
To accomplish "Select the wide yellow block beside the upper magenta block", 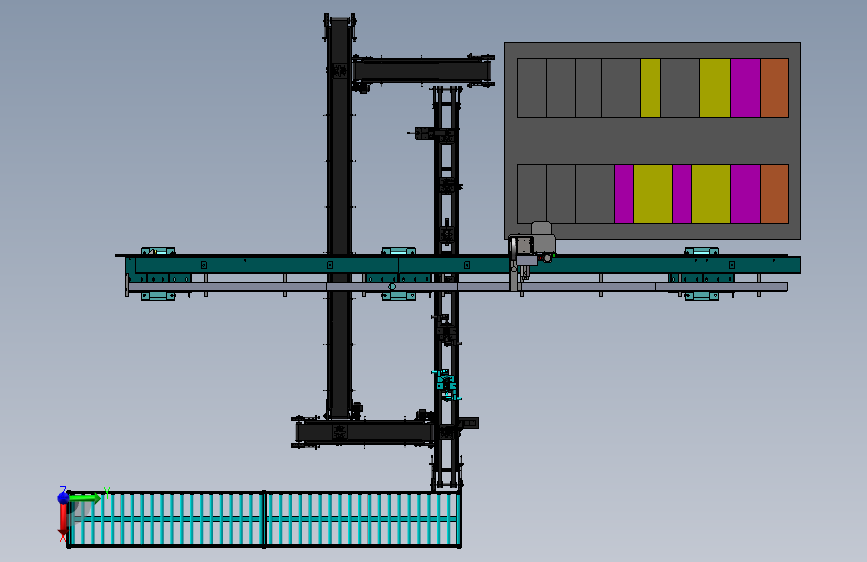I will click(x=715, y=88).
